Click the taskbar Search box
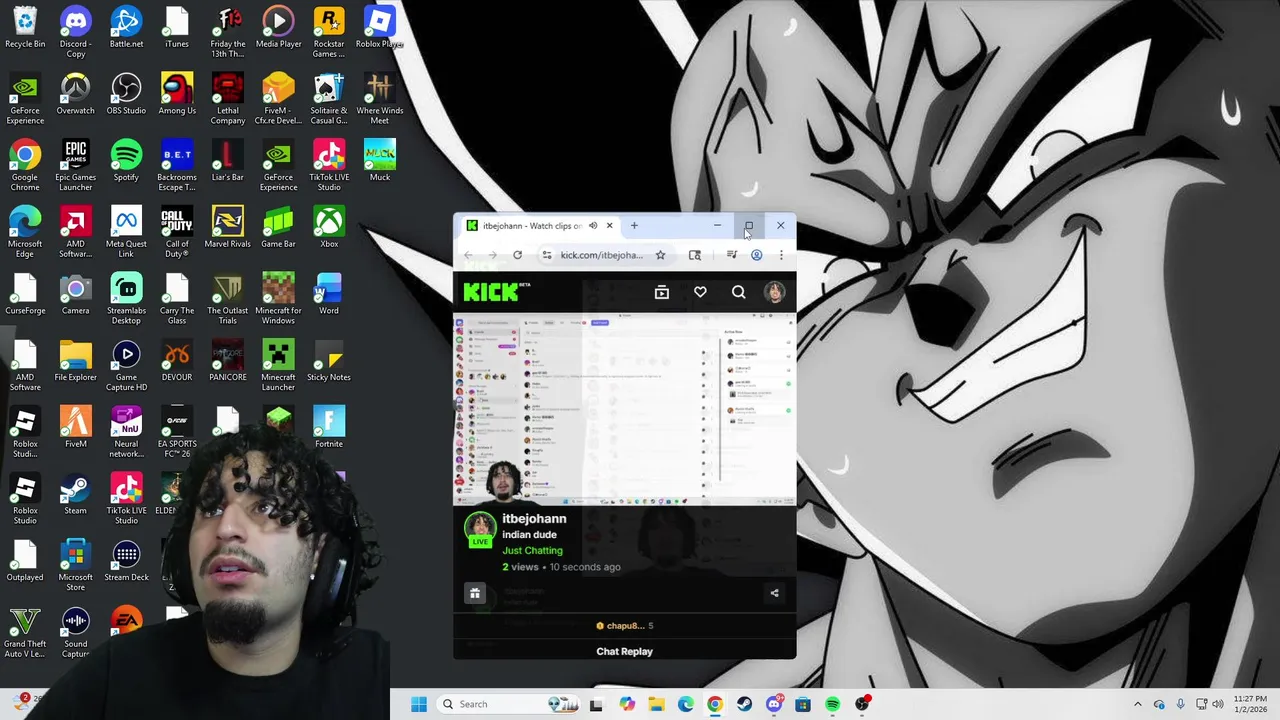 (508, 704)
